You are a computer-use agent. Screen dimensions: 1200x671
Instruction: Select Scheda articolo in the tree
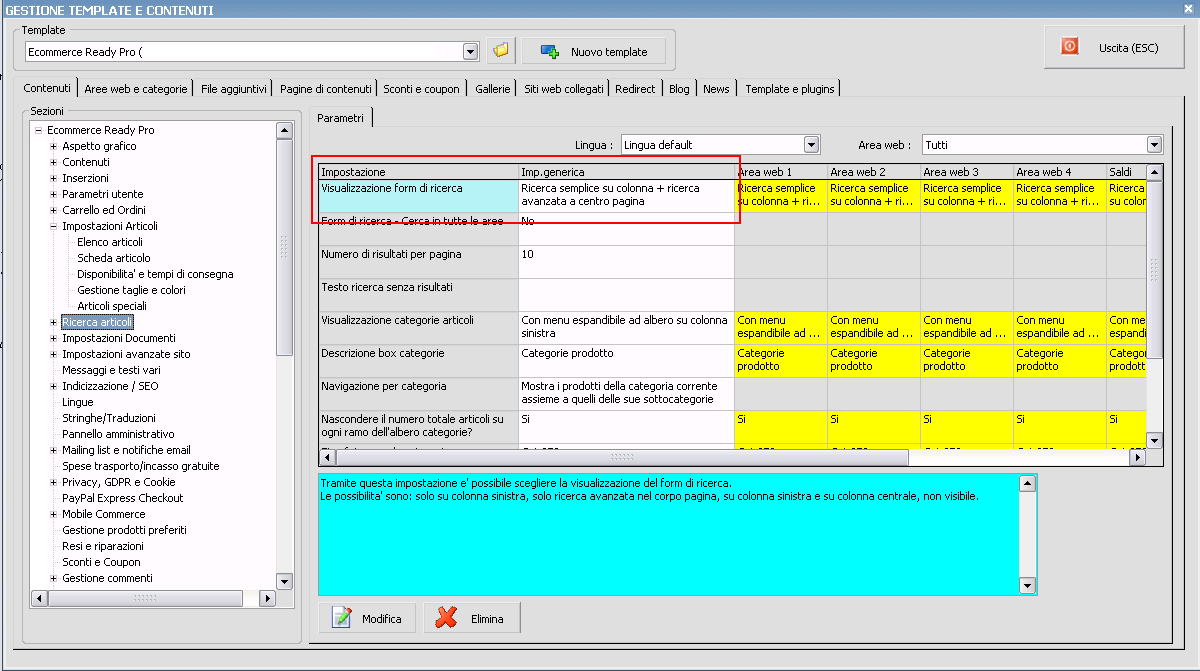(x=113, y=258)
